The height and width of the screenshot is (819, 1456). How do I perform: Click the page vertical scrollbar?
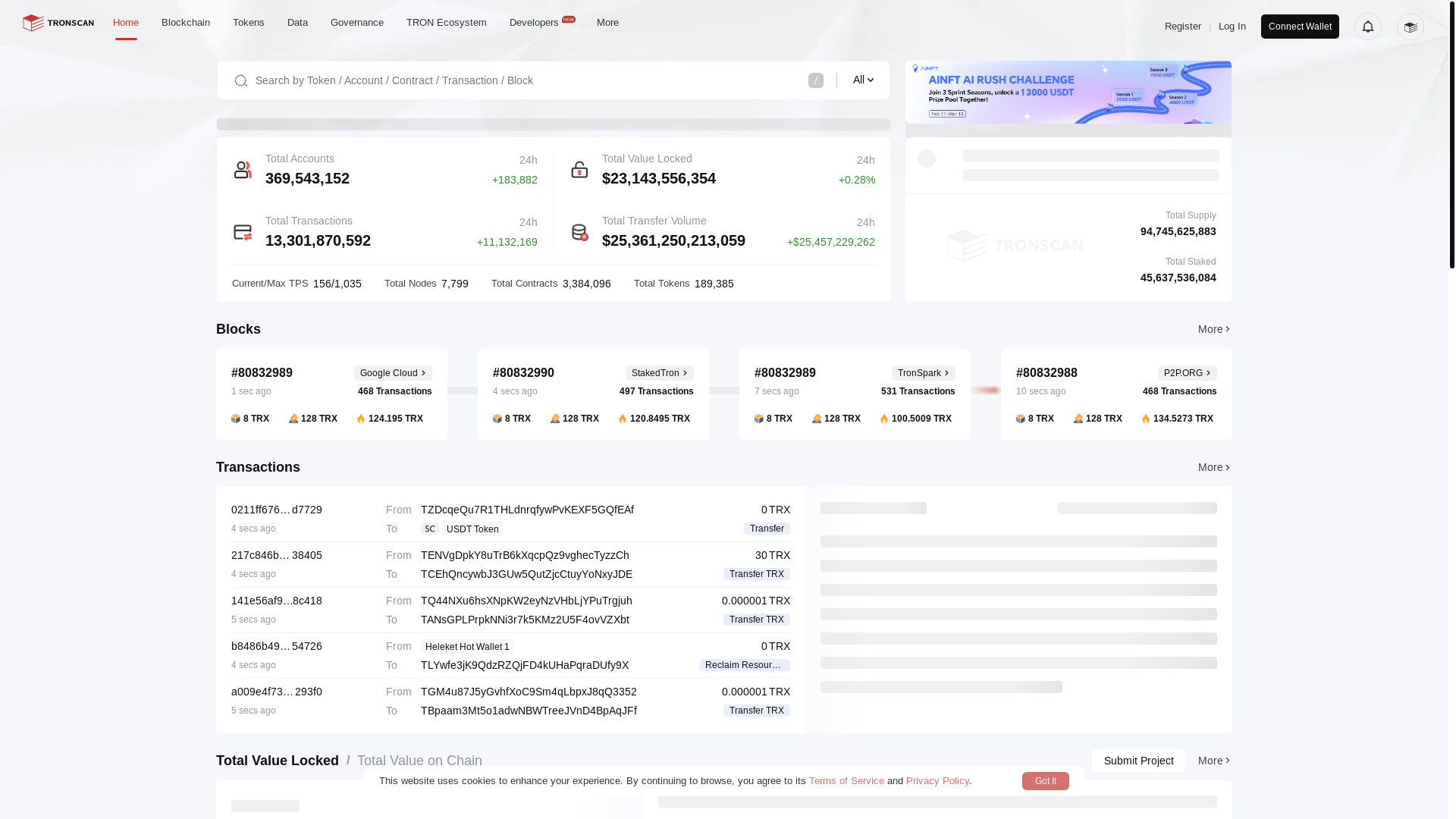[1452, 134]
